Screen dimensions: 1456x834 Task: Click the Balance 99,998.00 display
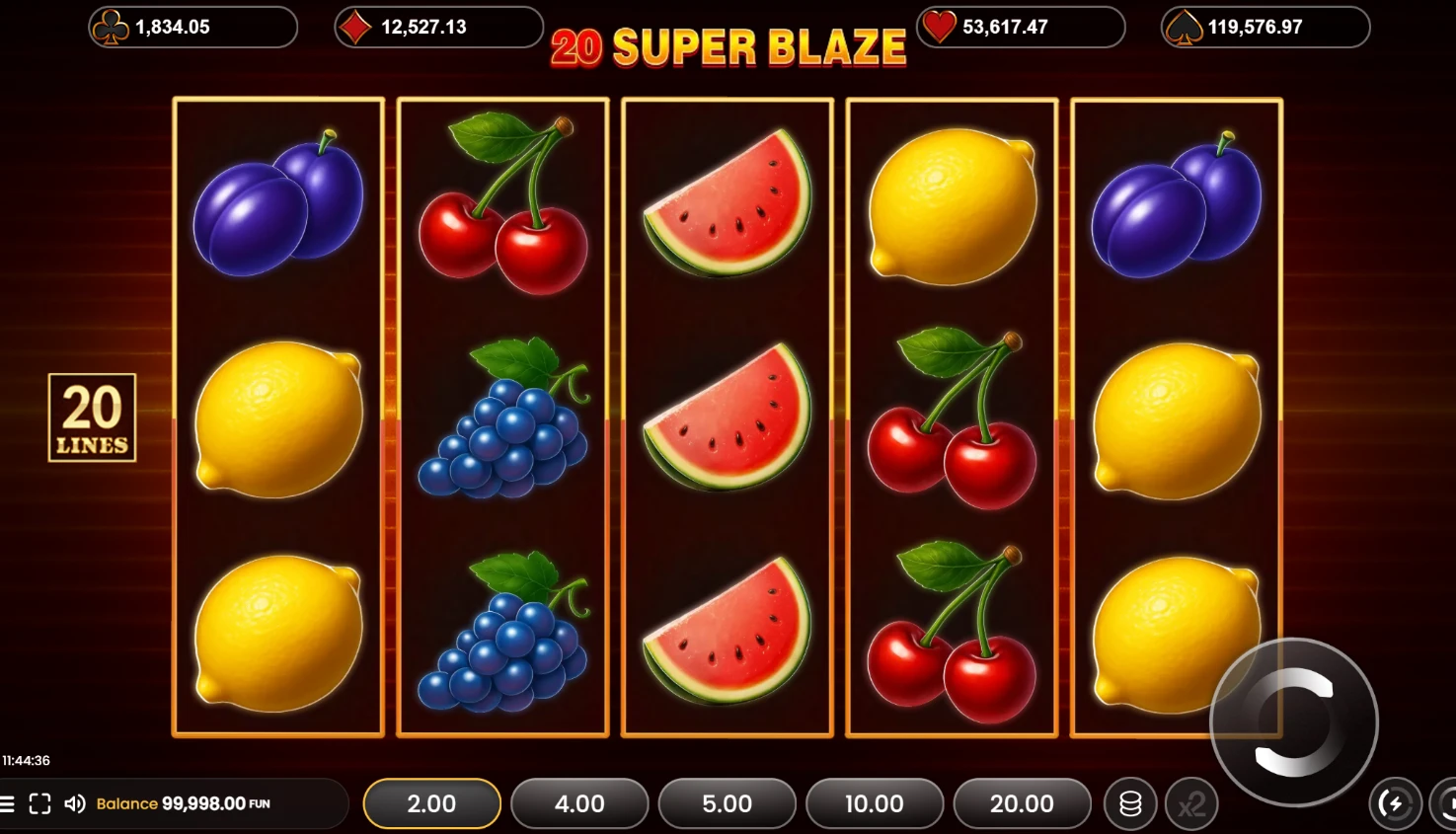pos(184,803)
